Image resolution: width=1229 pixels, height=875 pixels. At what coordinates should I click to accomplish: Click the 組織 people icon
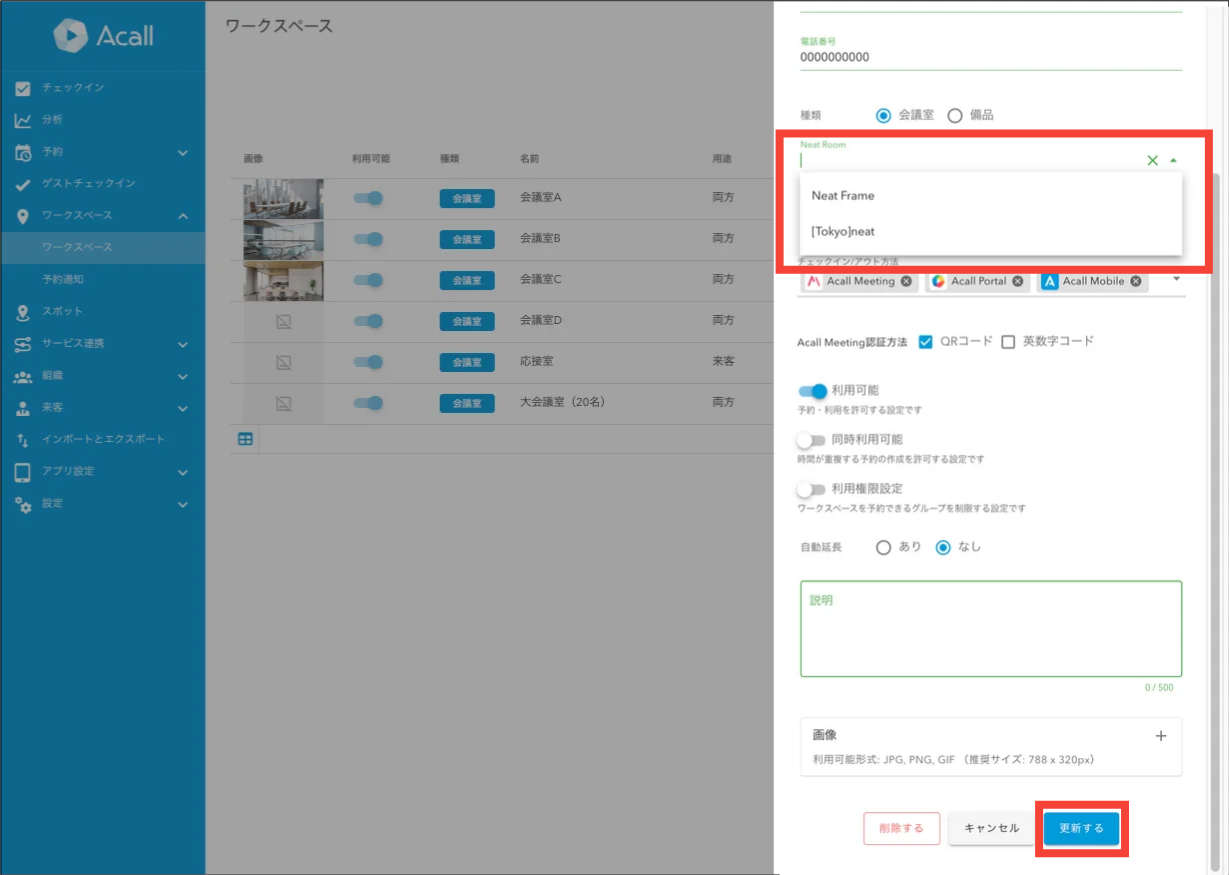point(23,376)
